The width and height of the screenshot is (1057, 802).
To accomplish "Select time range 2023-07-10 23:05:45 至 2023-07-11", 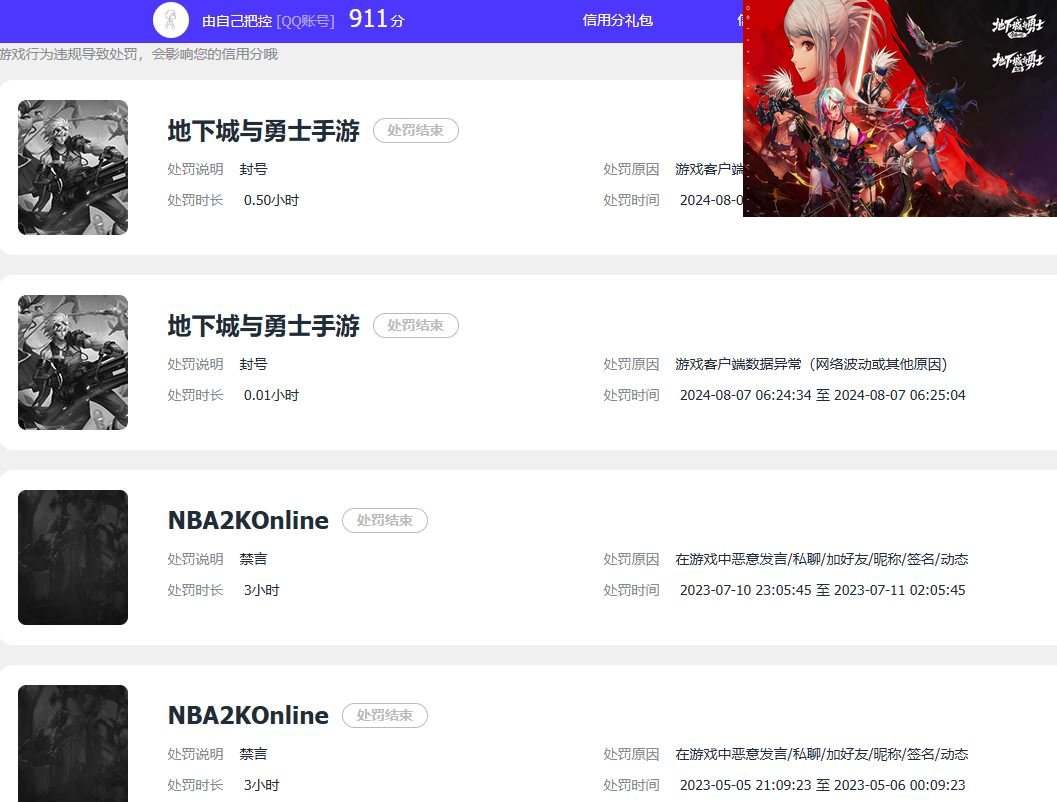I will tap(822, 590).
